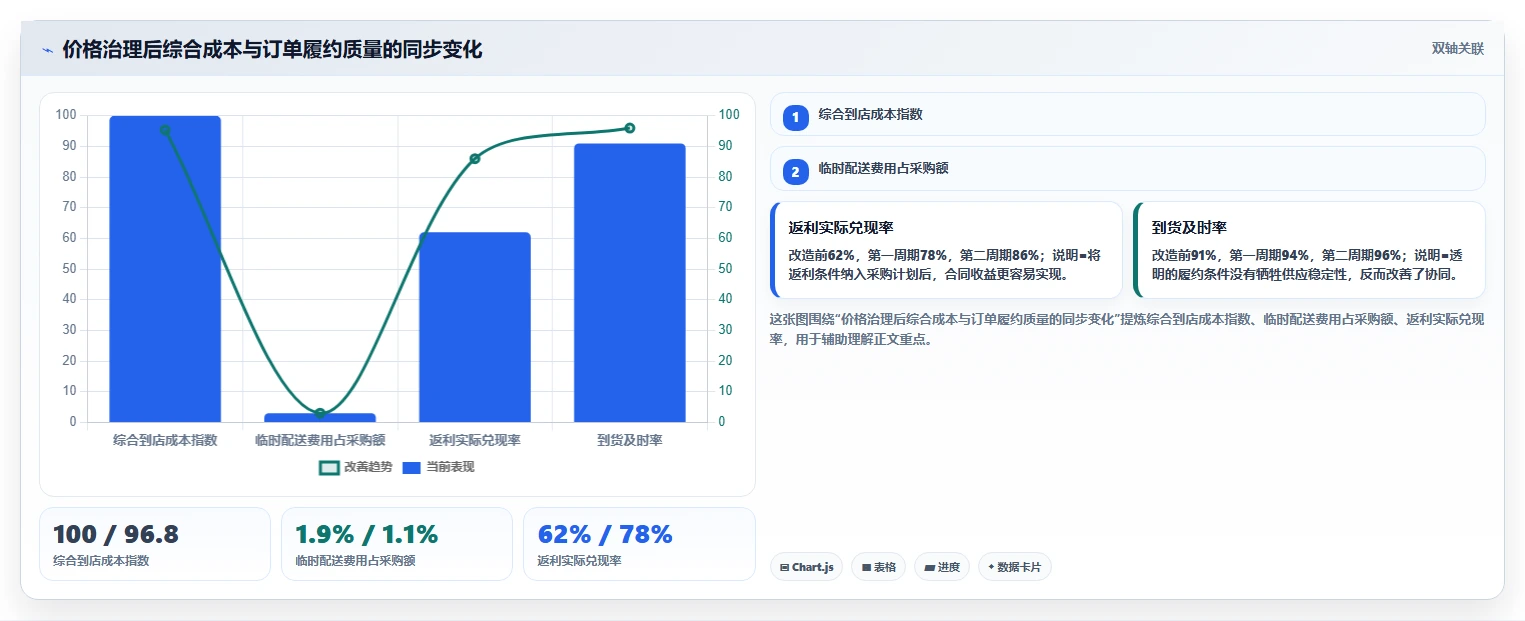The image size is (1525, 621).
Task: Click the x-axis label 临时配送费用占采购额
Action: pyautogui.click(x=320, y=440)
